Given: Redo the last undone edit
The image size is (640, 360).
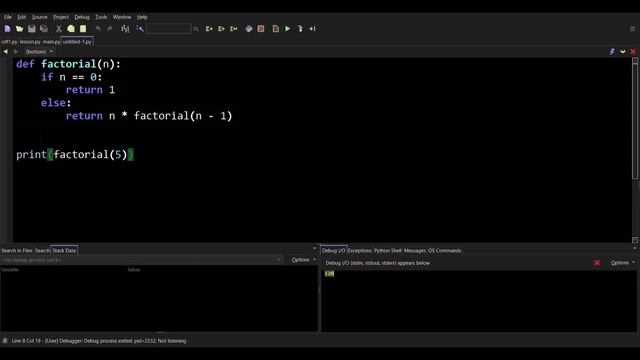Looking at the screenshot, I should (x=110, y=29).
